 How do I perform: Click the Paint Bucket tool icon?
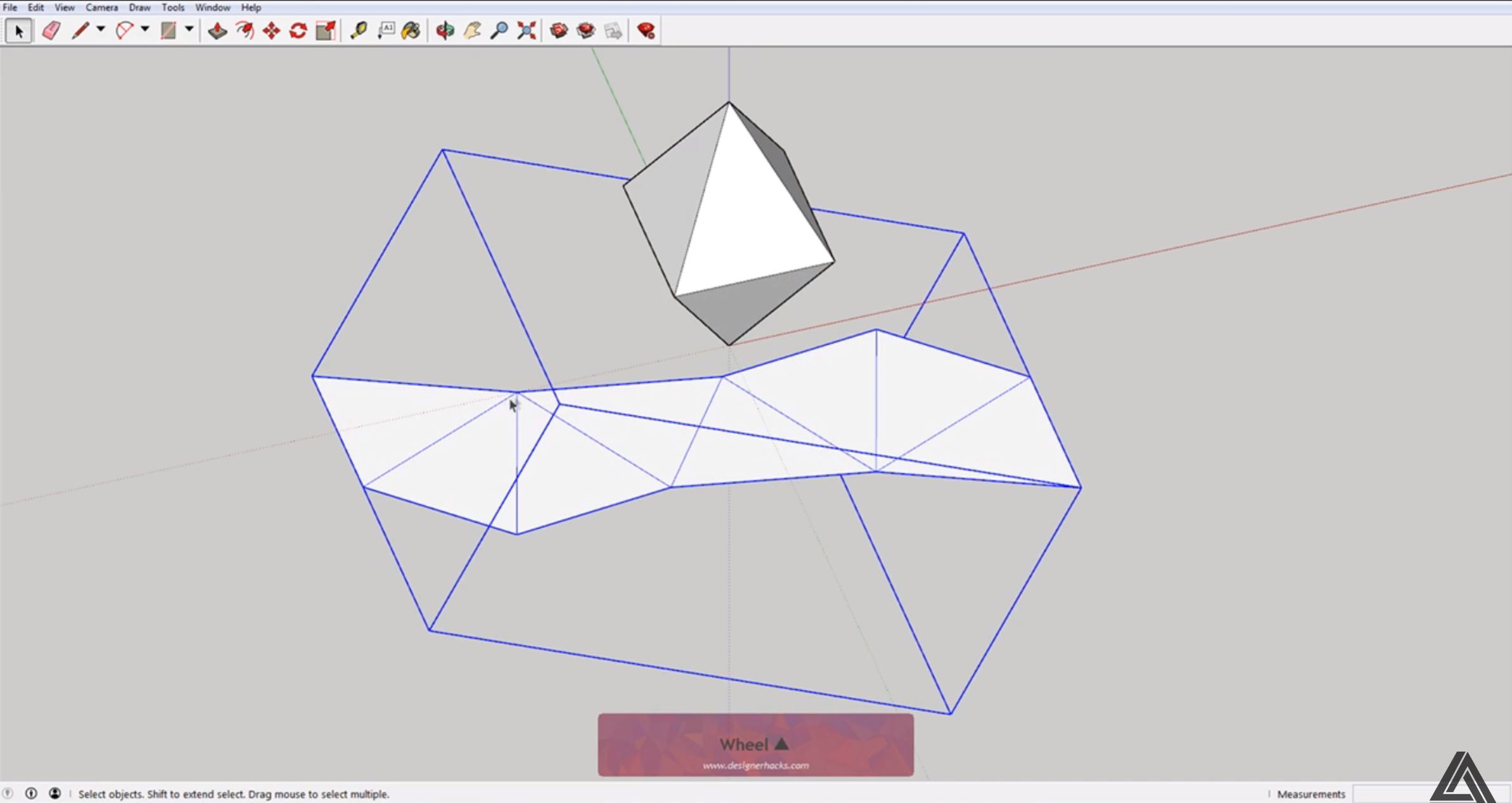(410, 31)
